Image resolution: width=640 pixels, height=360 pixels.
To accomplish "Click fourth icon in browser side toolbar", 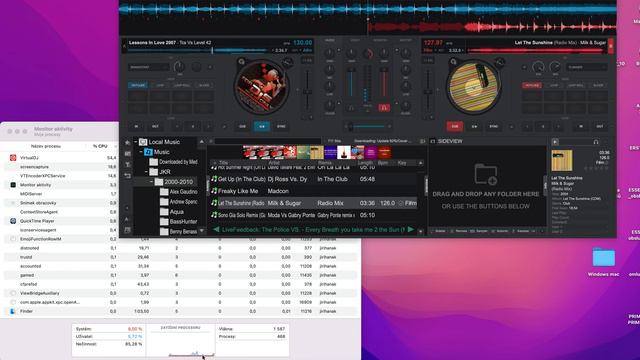I will point(127,176).
